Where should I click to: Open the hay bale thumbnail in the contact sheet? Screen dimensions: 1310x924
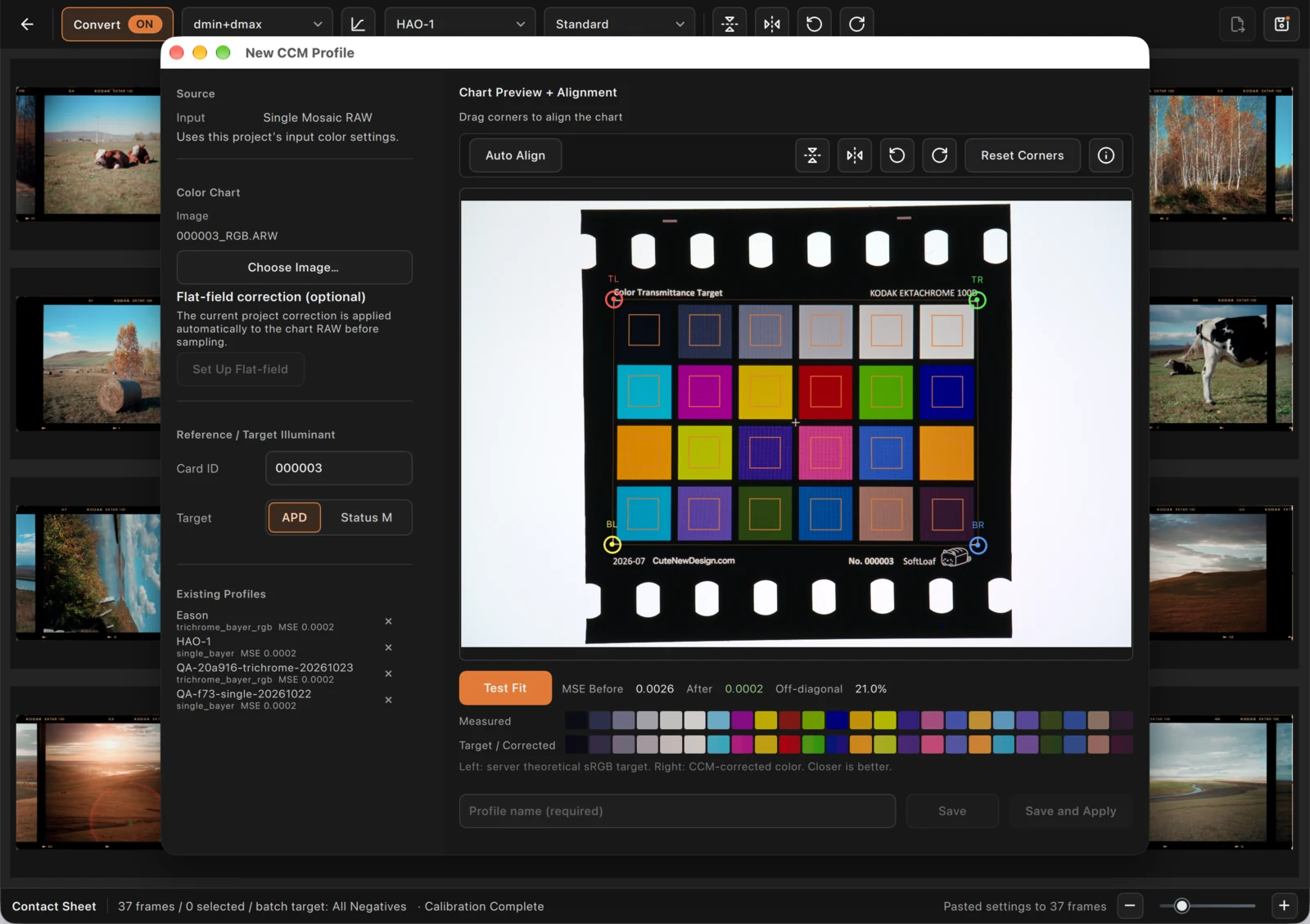coord(88,363)
